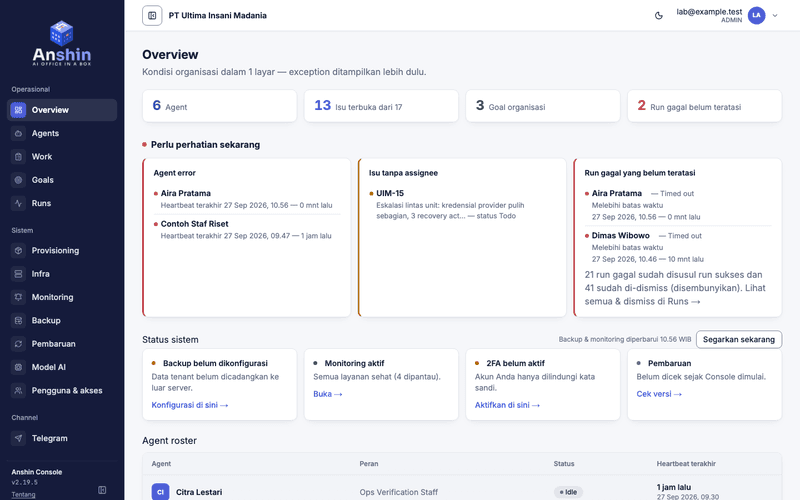The height and width of the screenshot is (500, 800).
Task: Go to the Runs menu item
Action: (62, 203)
